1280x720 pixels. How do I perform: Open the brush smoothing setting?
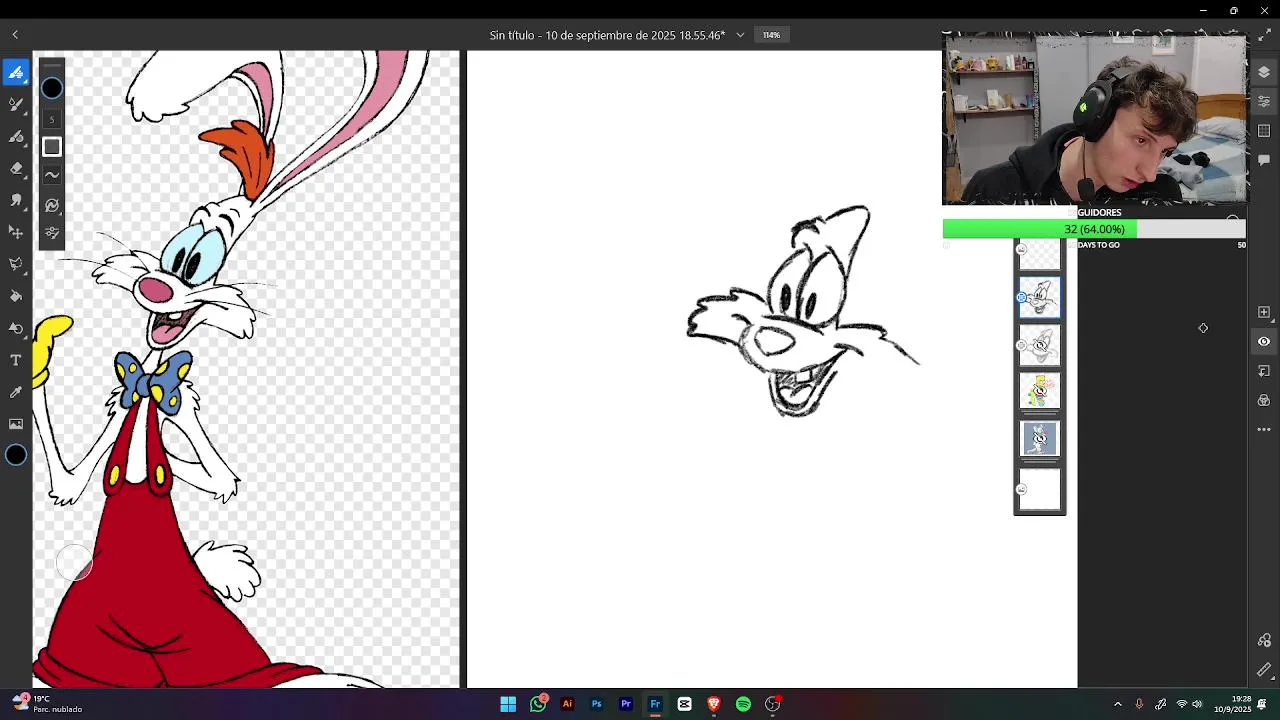pos(52,175)
